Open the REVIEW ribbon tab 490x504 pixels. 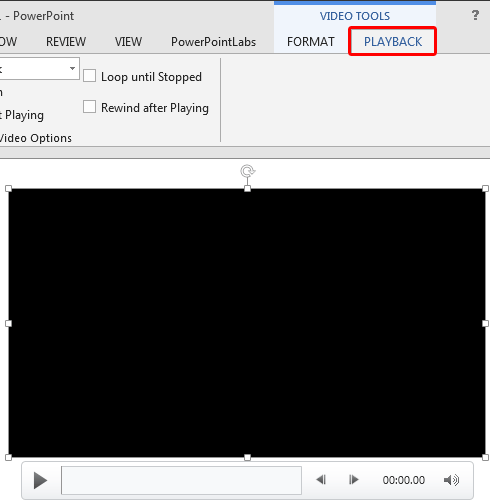coord(66,42)
